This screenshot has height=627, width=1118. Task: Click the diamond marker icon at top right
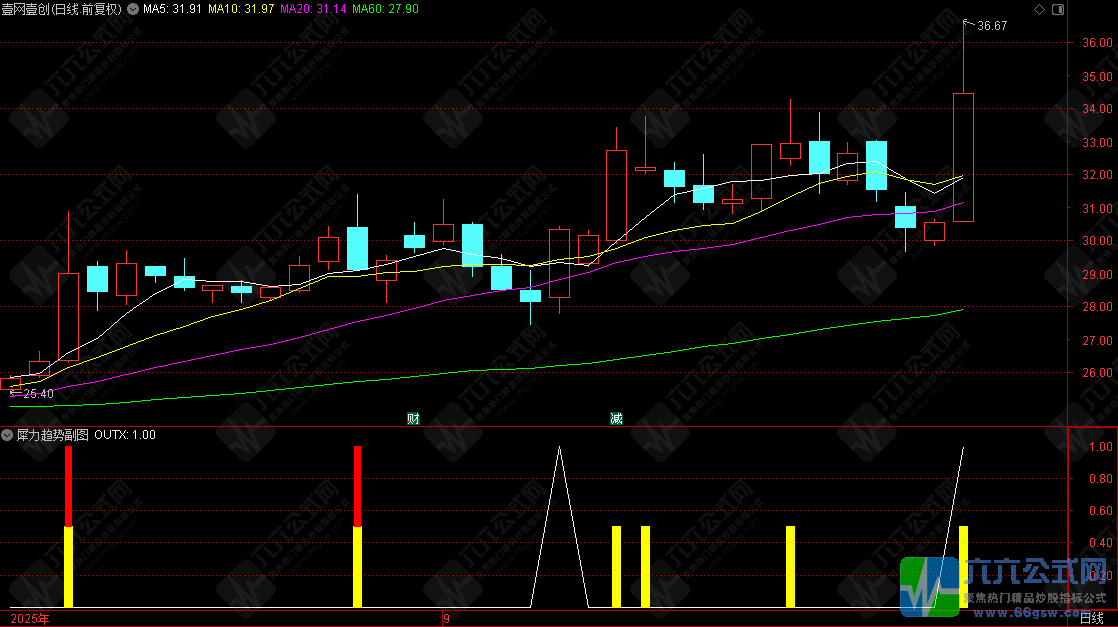pyautogui.click(x=1040, y=9)
